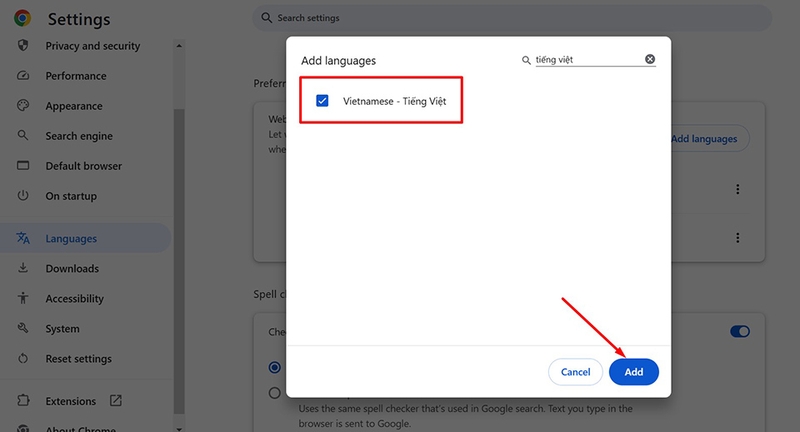Clear the tiếng việt search text
The image size is (800, 432).
pos(650,59)
